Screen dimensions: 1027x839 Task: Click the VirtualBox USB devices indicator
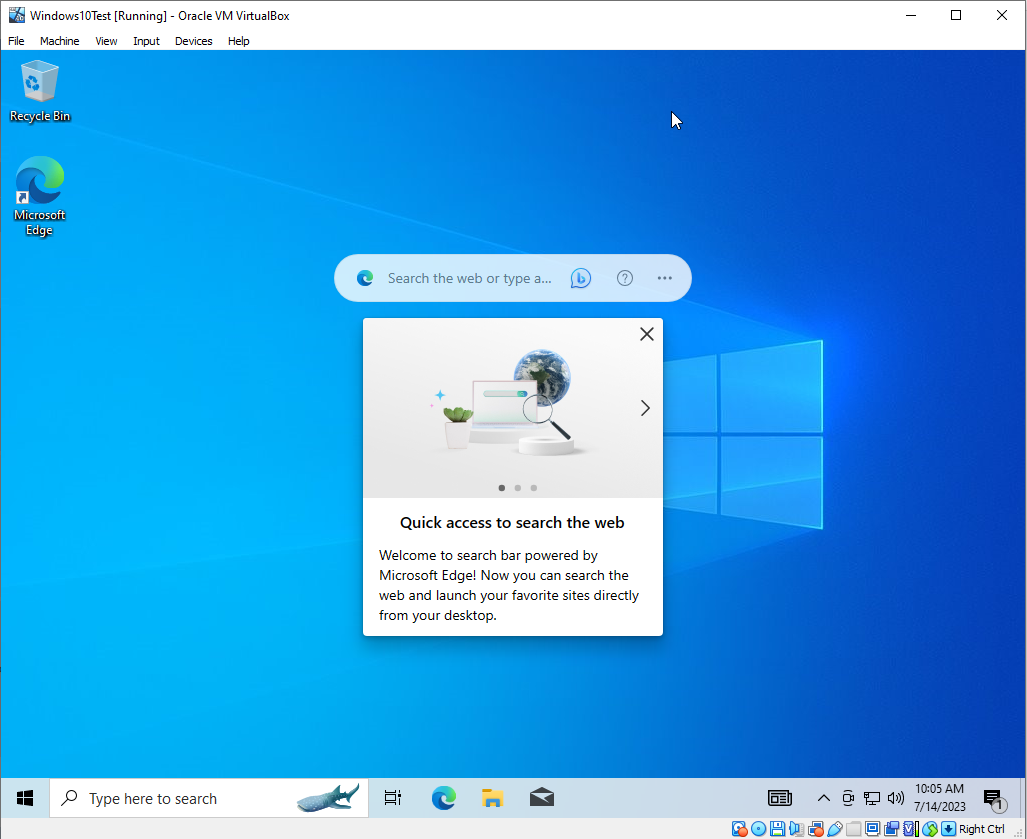click(x=835, y=829)
